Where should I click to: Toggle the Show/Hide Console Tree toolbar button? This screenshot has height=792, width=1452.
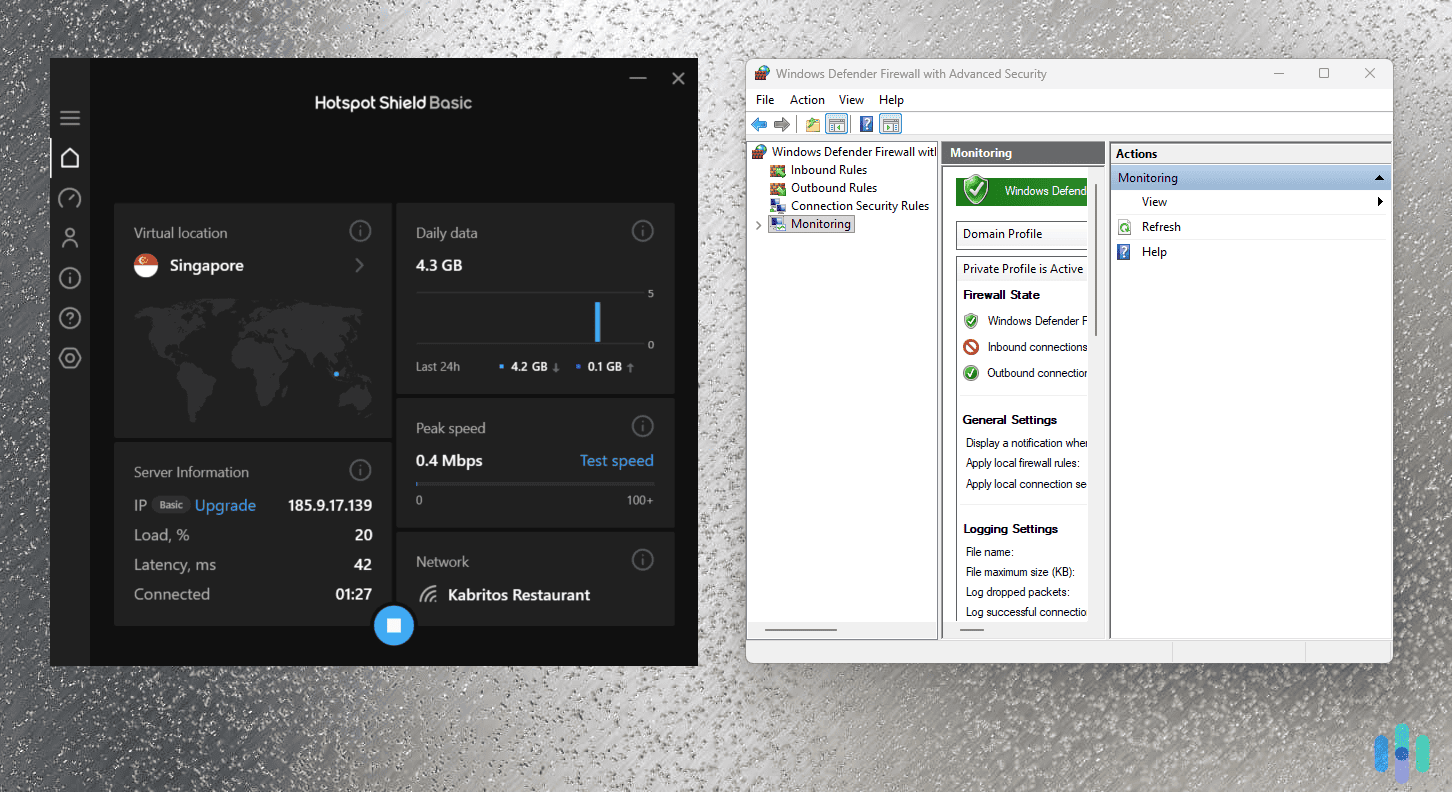[x=837, y=123]
